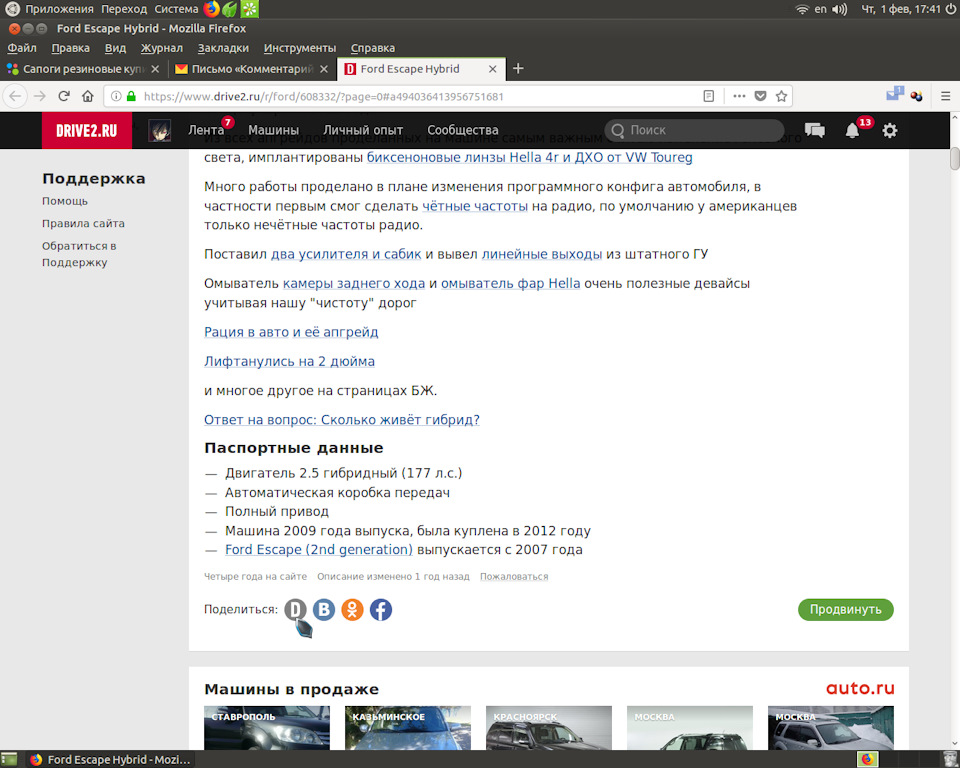Open the Закладки menu
960x768 pixels.
pyautogui.click(x=223, y=48)
